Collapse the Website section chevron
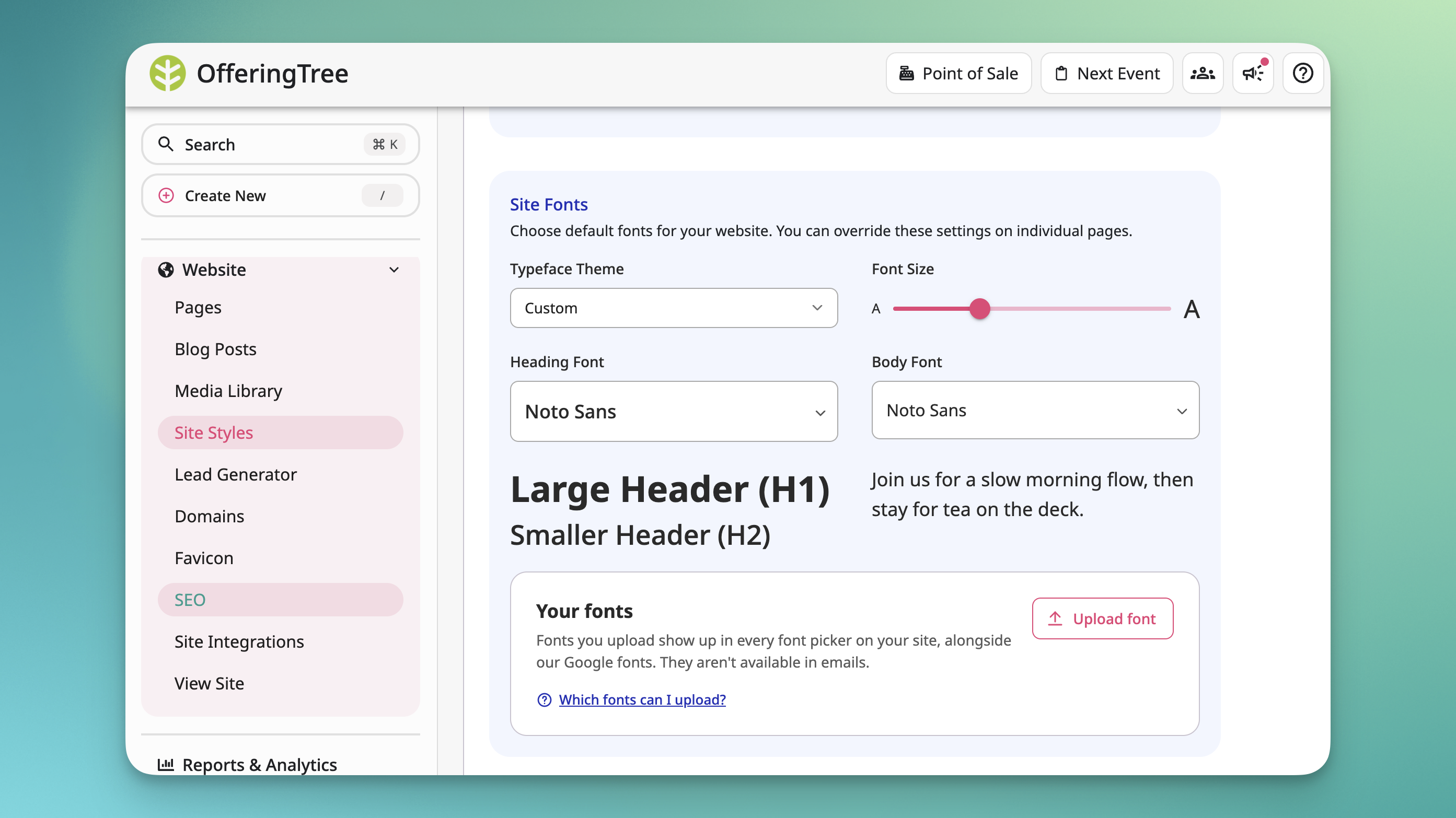Viewport: 1456px width, 818px height. tap(394, 270)
